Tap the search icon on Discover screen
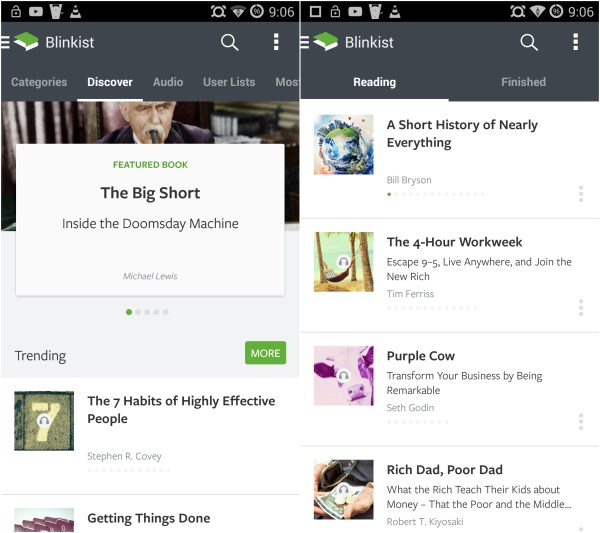 click(230, 42)
